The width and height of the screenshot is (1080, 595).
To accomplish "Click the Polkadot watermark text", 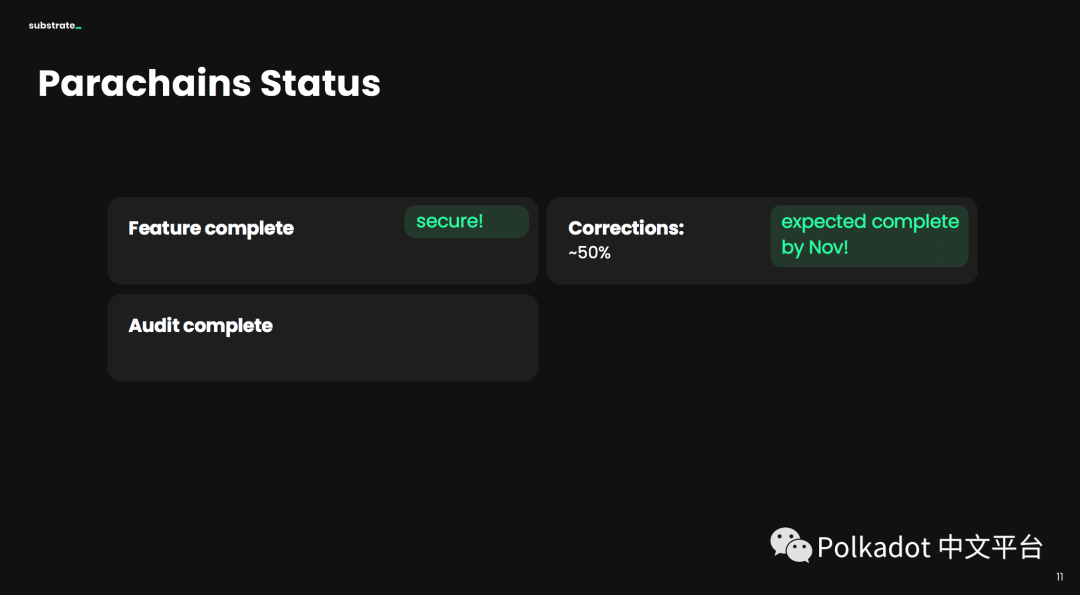I will click(x=874, y=547).
